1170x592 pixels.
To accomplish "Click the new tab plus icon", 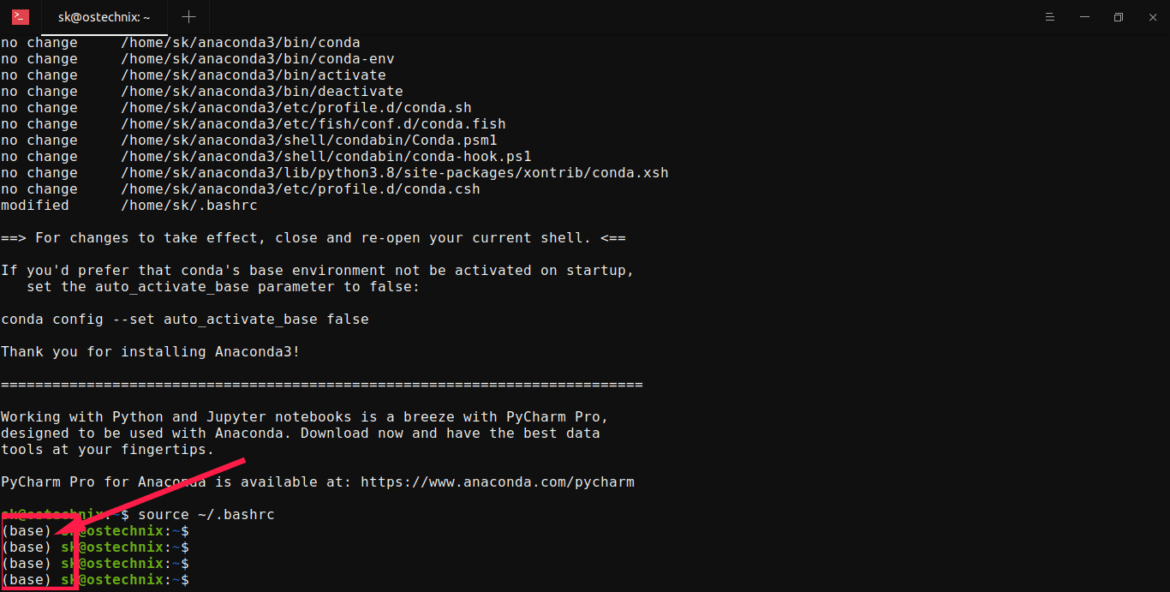I will (x=188, y=16).
